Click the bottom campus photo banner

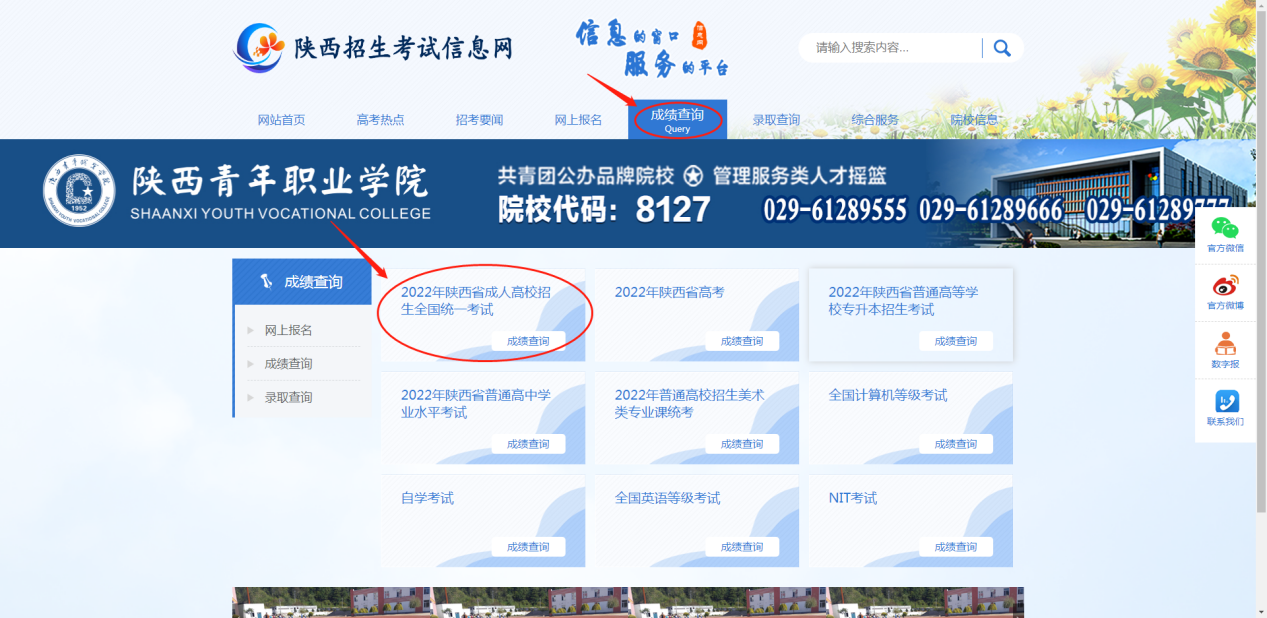628,603
